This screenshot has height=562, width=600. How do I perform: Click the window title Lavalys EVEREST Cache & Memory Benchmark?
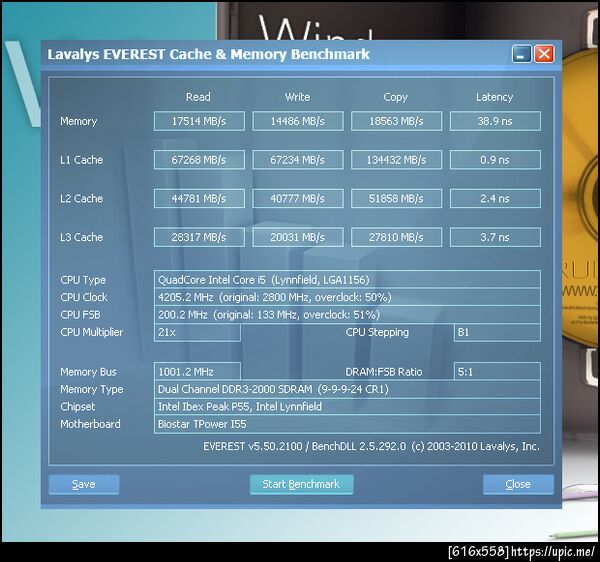click(x=209, y=54)
